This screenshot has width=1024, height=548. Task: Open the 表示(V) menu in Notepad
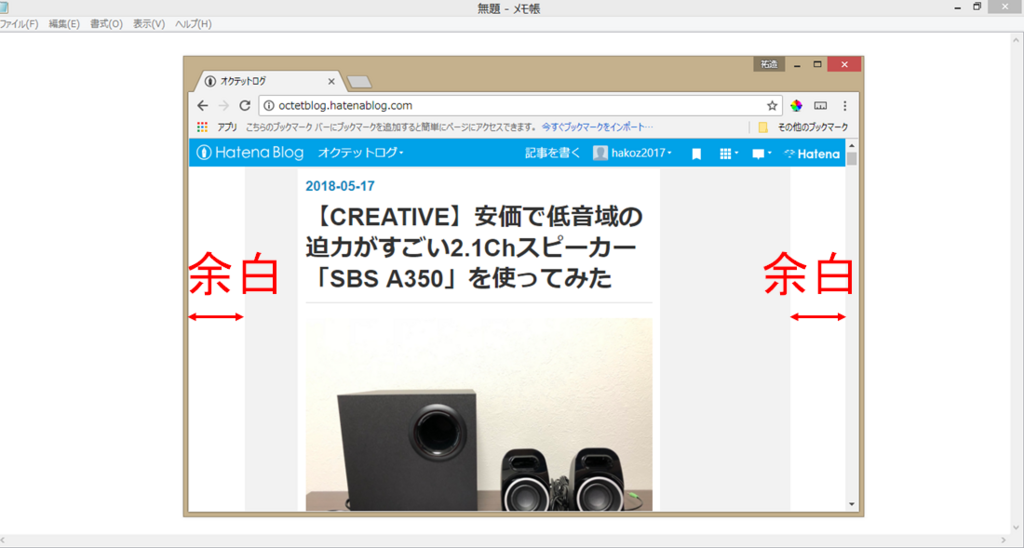tap(149, 24)
